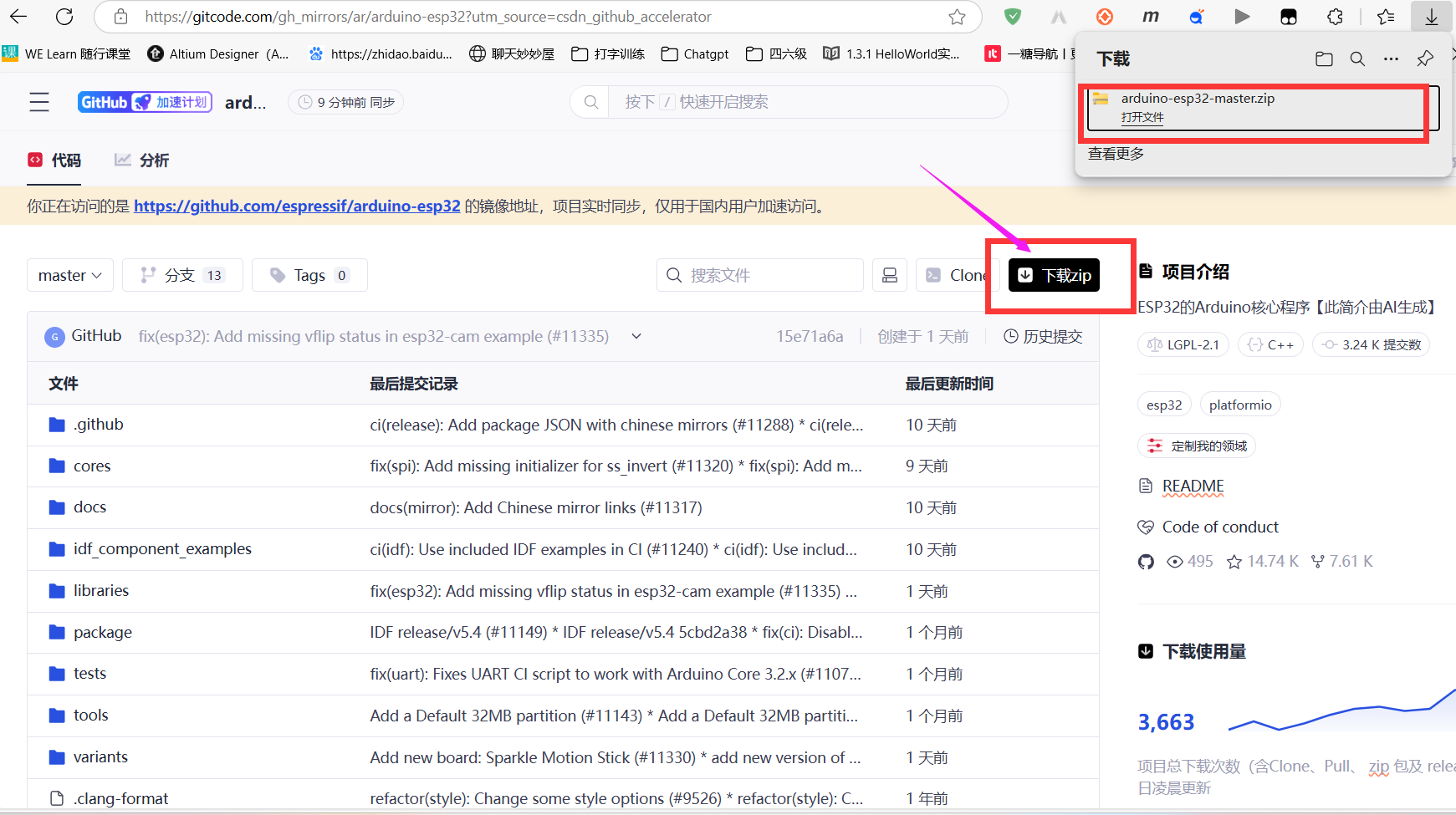Click 查看更多 in downloads panel

(1116, 154)
